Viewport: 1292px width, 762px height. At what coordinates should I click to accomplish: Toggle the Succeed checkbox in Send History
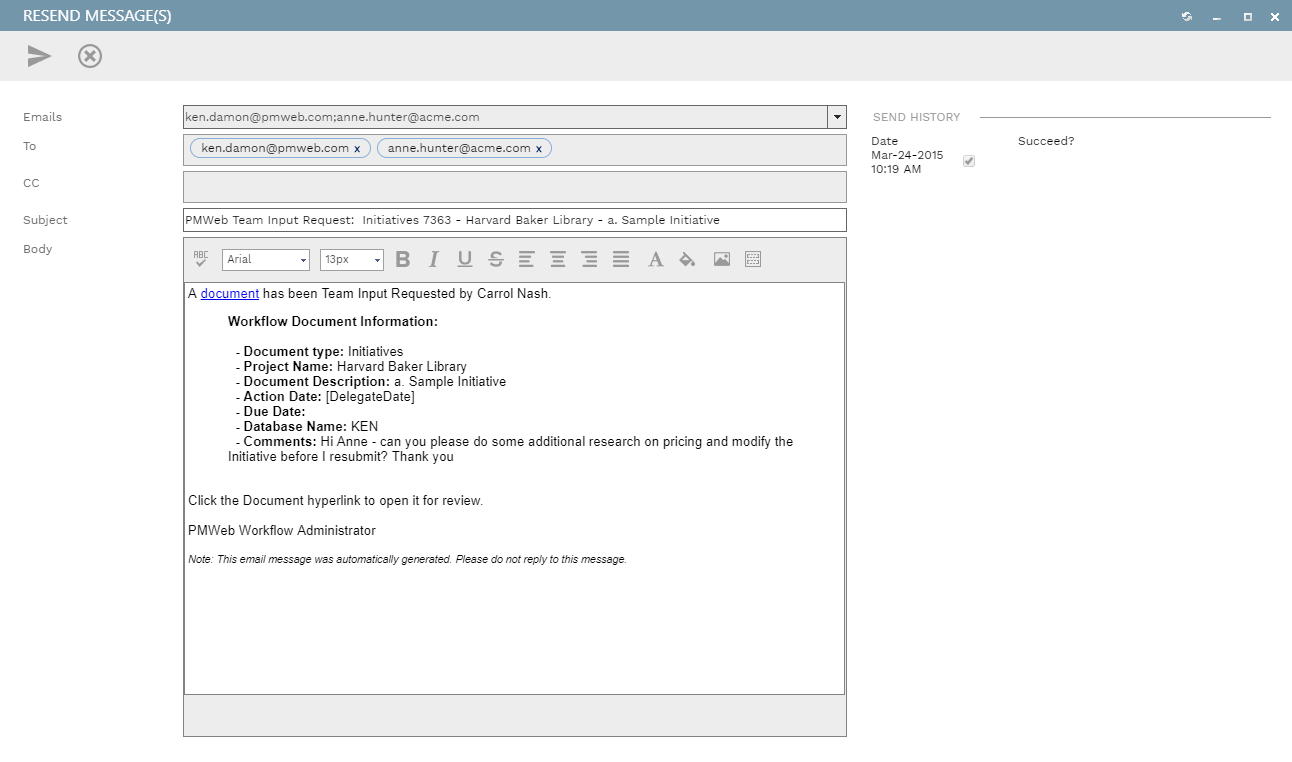point(969,161)
